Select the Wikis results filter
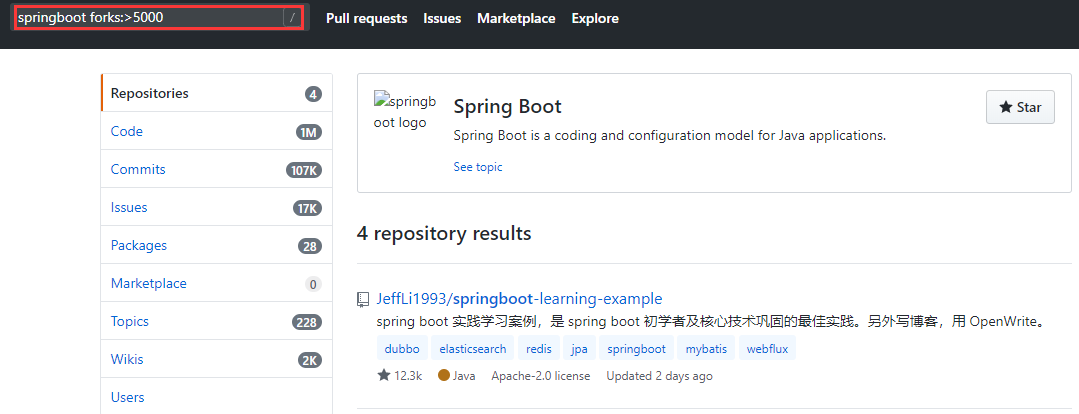This screenshot has height=414, width=1079. 217,359
